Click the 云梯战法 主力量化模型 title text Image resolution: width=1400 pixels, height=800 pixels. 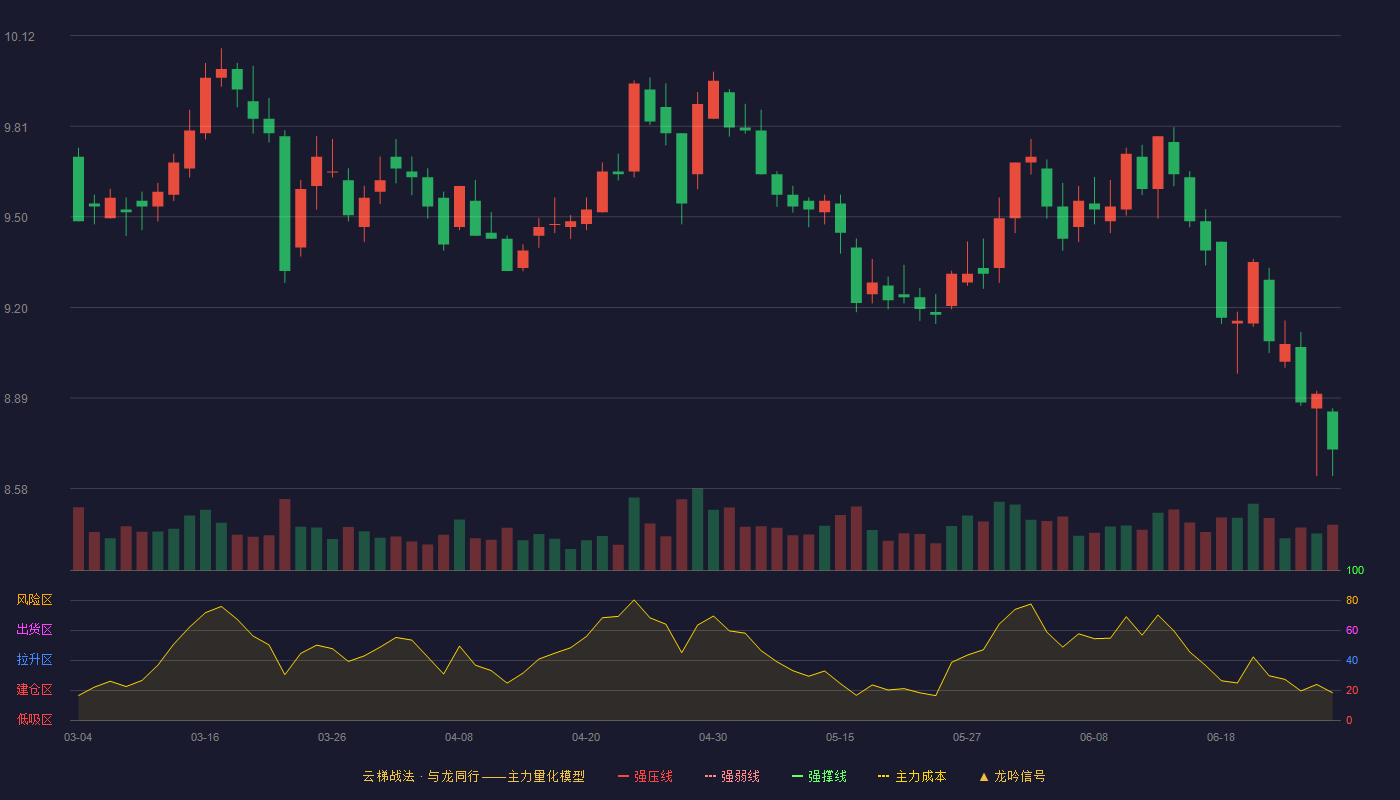click(x=474, y=776)
